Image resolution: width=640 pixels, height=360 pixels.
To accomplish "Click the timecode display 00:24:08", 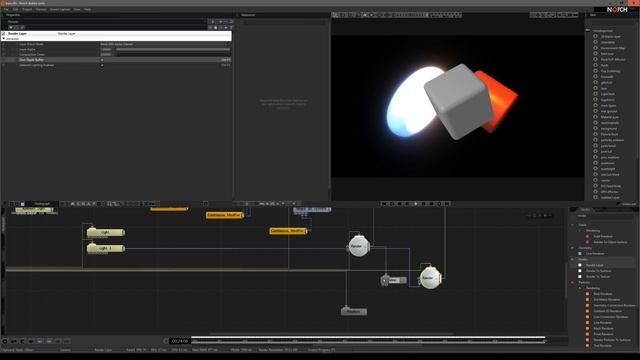I will pyautogui.click(x=179, y=341).
